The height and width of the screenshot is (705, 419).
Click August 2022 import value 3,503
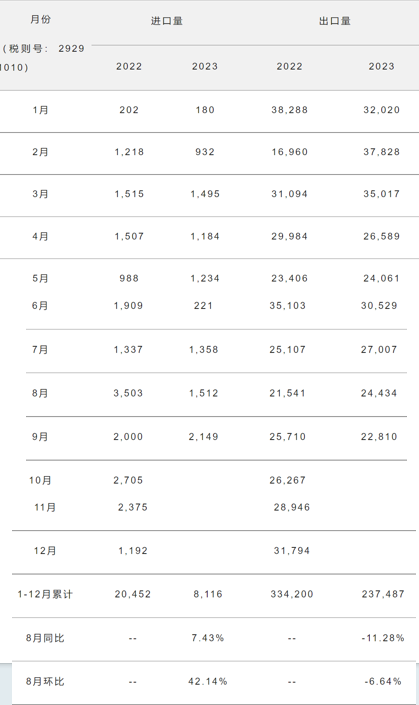pyautogui.click(x=128, y=393)
